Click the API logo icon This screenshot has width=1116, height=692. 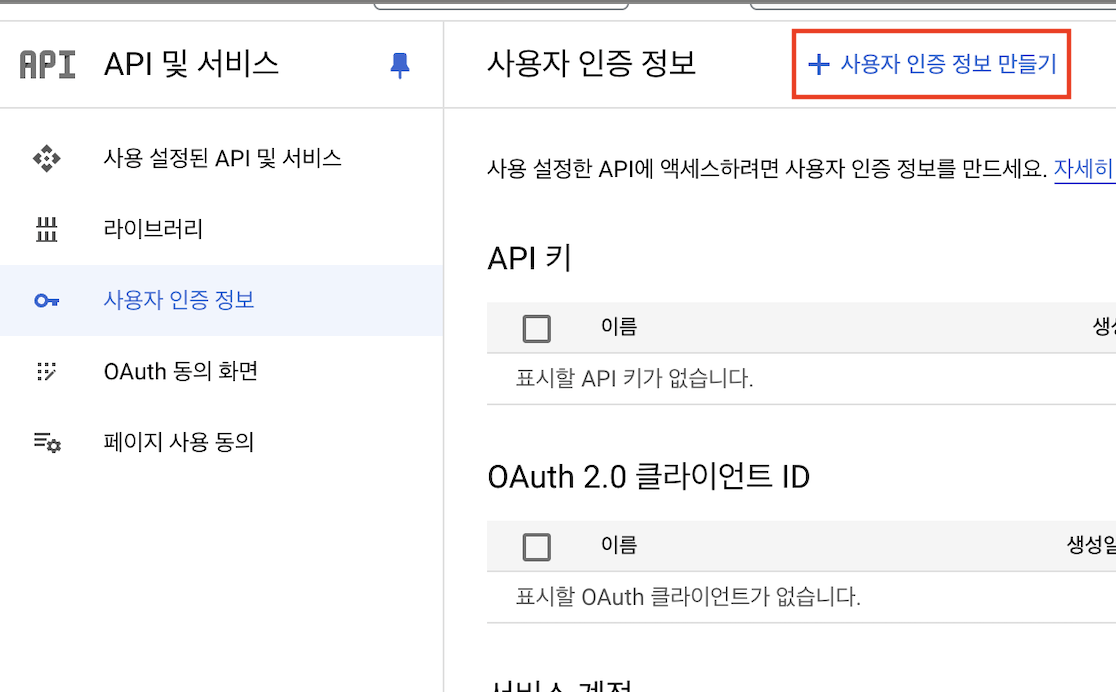(47, 65)
